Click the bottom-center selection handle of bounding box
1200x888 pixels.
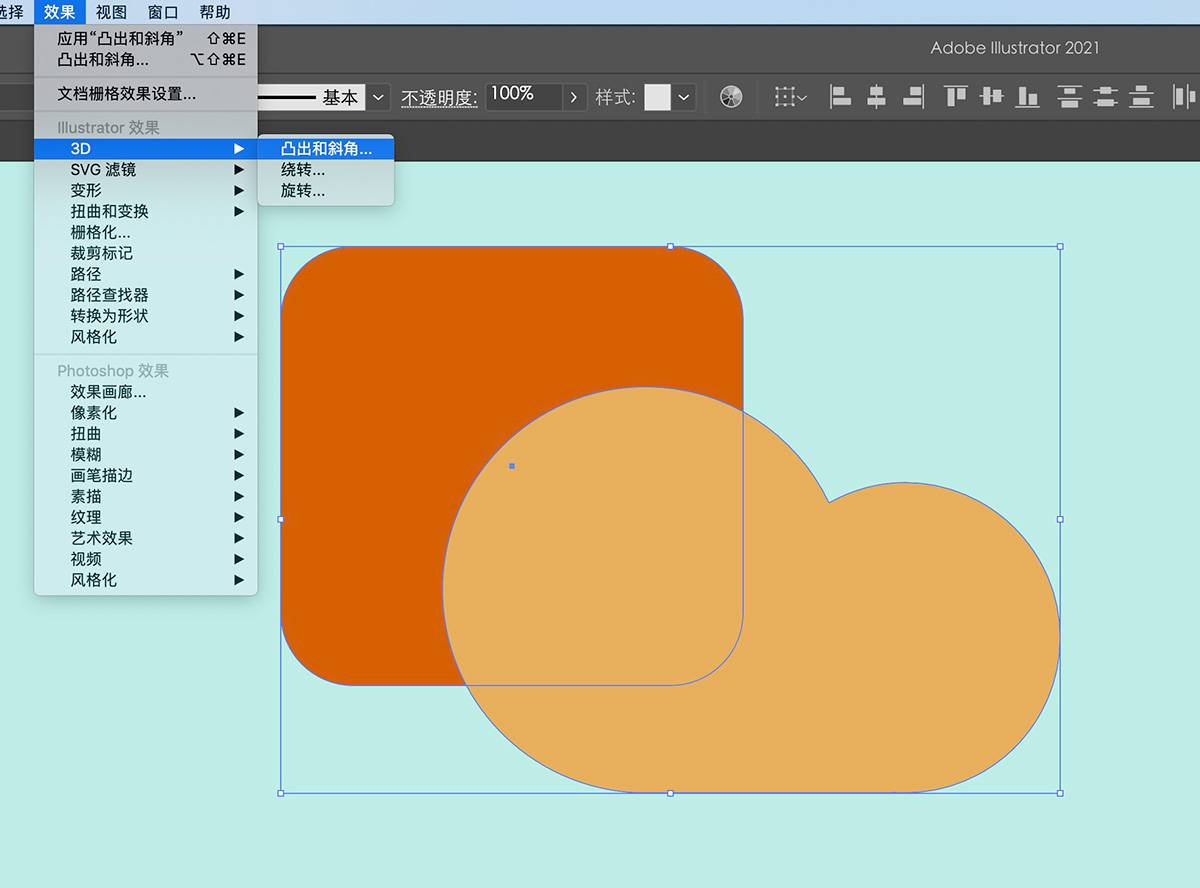pos(670,793)
